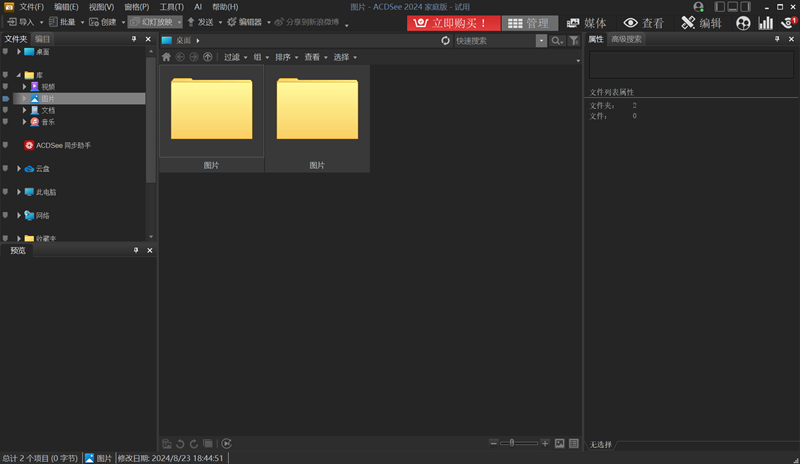Click the up-one-level arrow icon
This screenshot has height=464, width=800.
click(207, 57)
